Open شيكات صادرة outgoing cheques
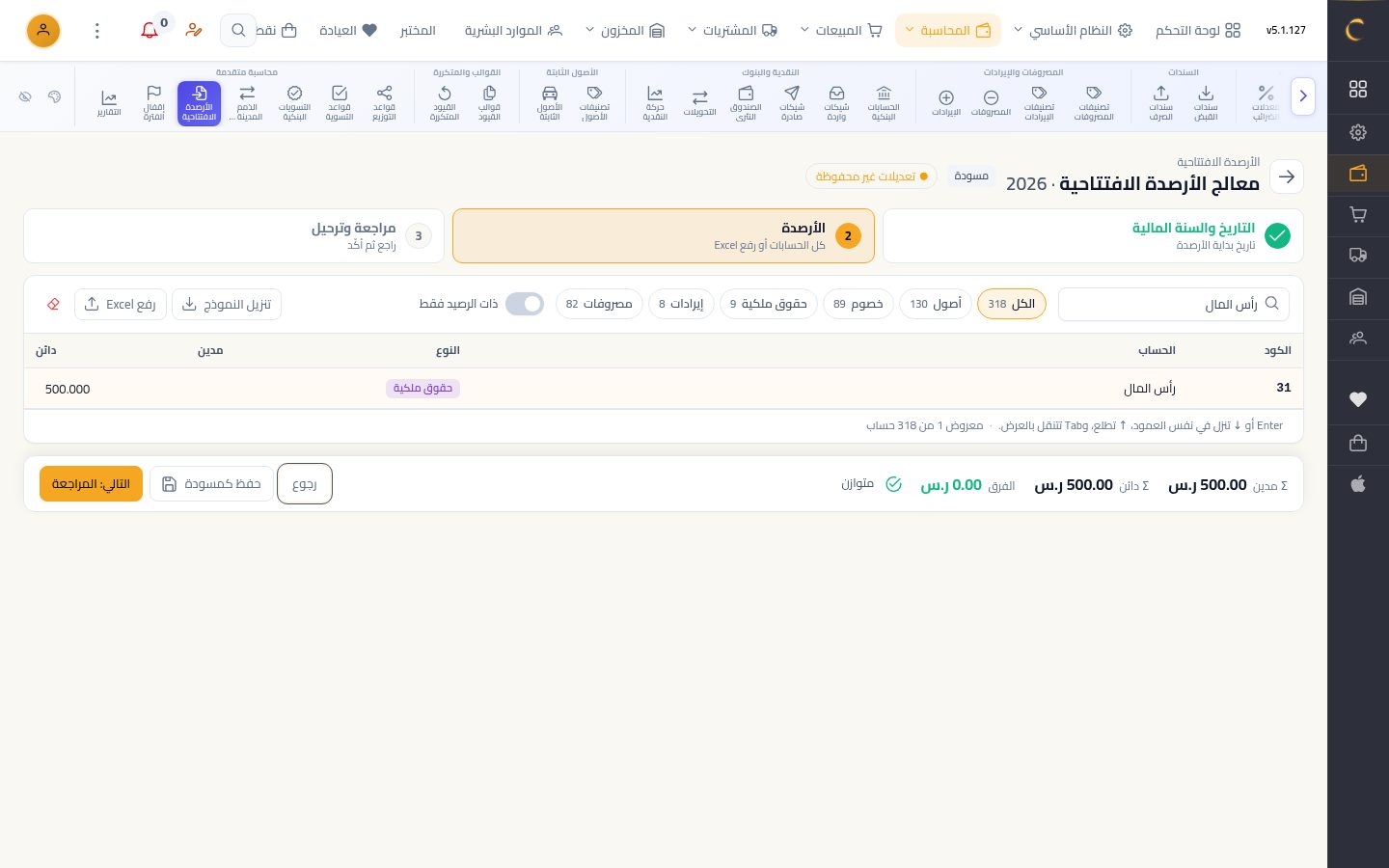The height and width of the screenshot is (868, 1389). point(792,103)
